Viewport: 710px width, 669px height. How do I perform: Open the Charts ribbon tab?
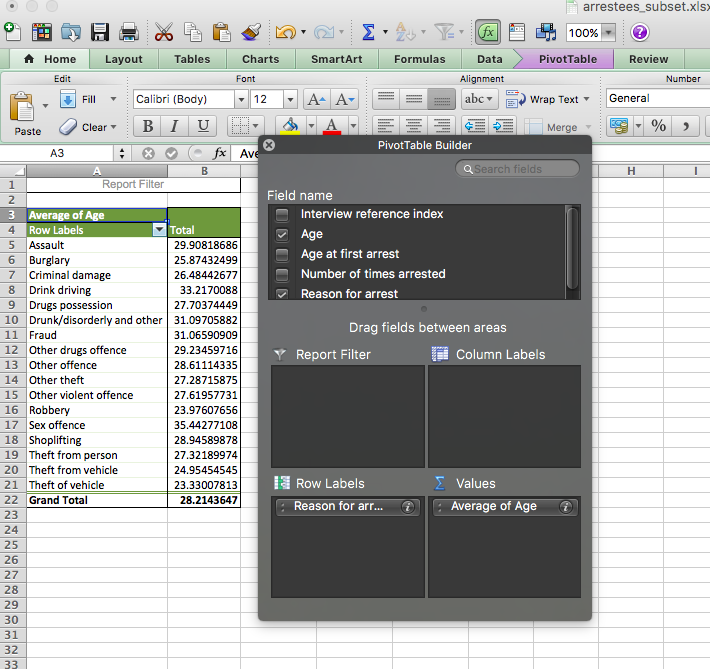(260, 59)
